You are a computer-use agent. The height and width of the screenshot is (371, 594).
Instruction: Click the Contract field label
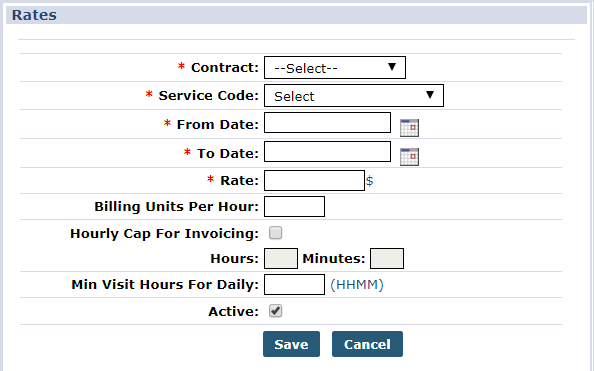pyautogui.click(x=225, y=67)
